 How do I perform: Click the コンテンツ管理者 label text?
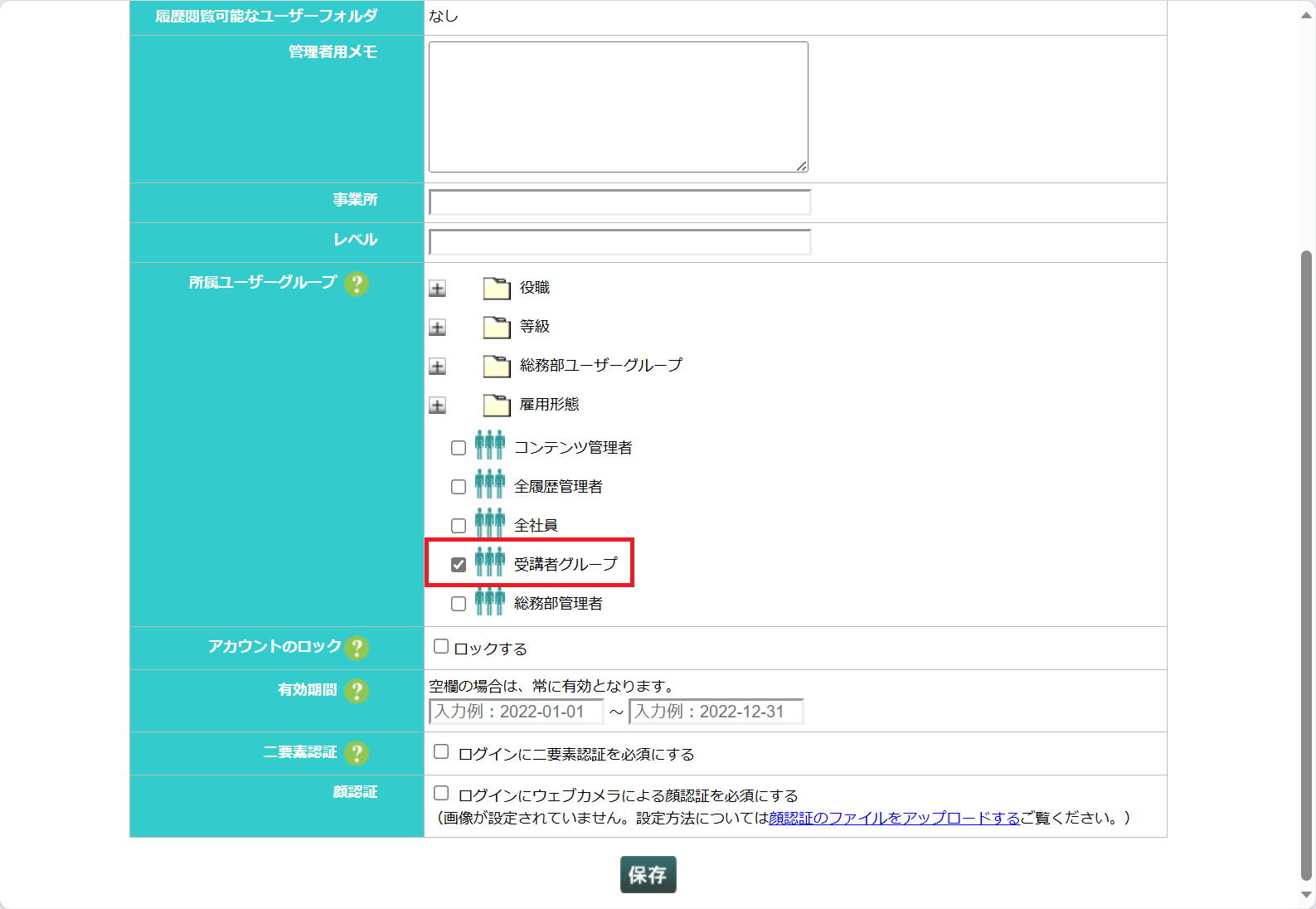(x=573, y=448)
